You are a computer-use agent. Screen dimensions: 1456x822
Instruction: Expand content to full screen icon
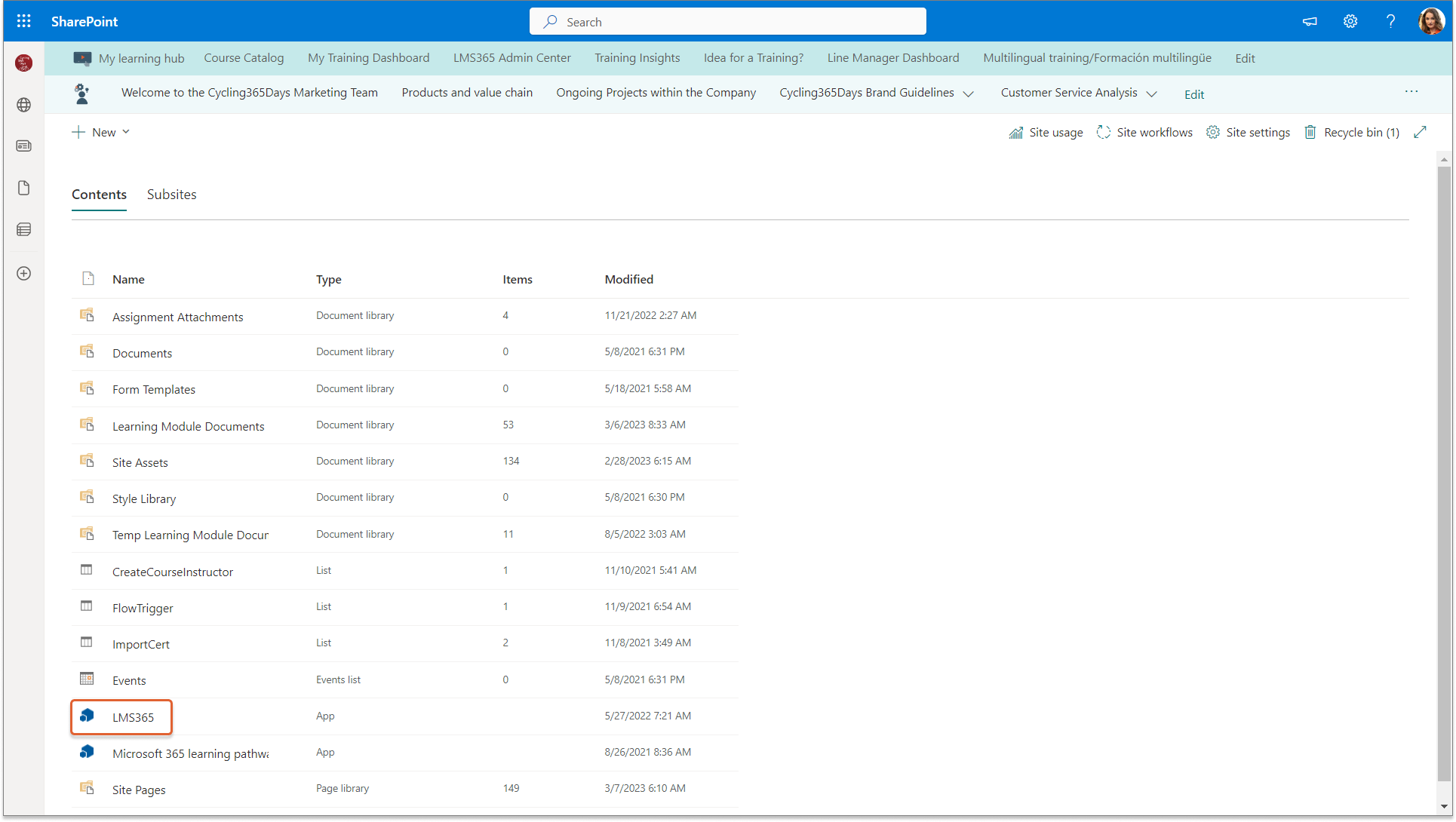pyautogui.click(x=1420, y=132)
